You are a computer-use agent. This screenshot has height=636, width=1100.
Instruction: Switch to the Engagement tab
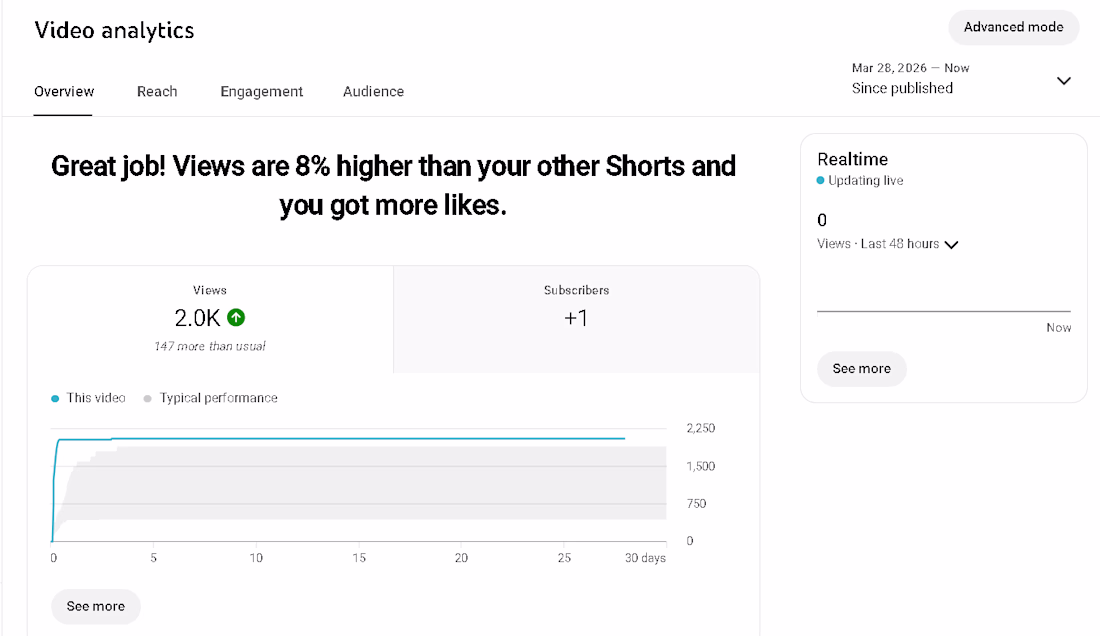[262, 91]
